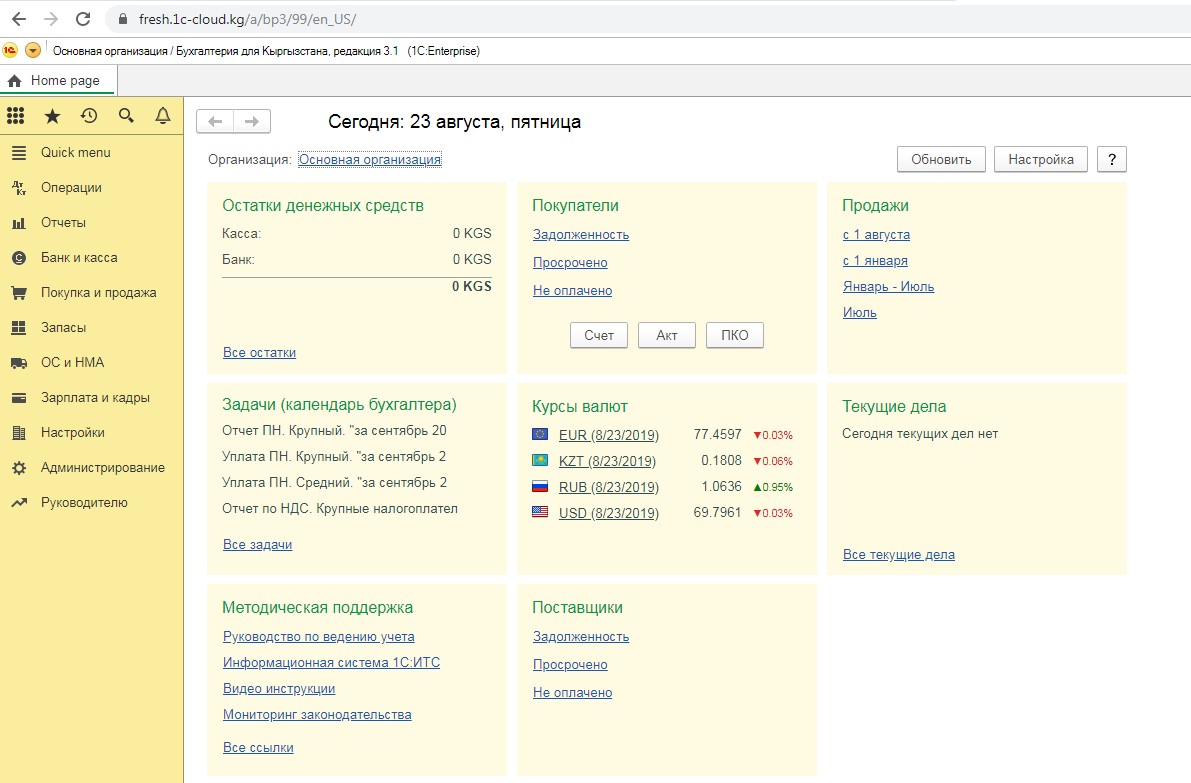Image resolution: width=1191 pixels, height=783 pixels.
Task: Open the sections grid menu icon
Action: (x=16, y=116)
